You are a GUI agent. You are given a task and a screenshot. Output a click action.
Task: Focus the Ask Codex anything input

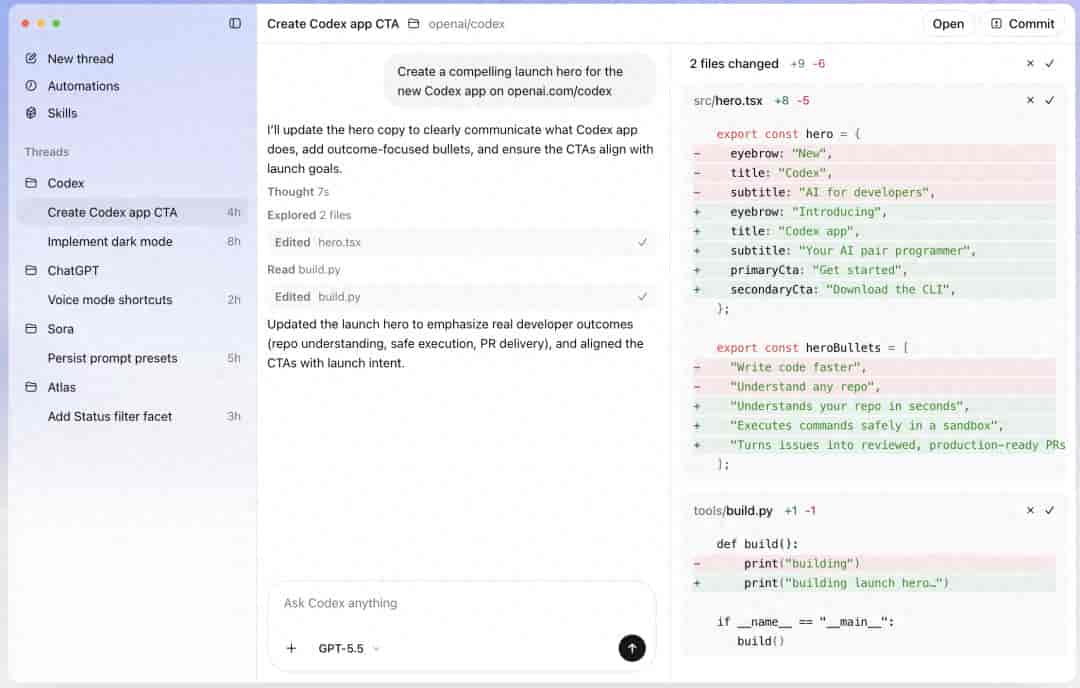coord(461,603)
